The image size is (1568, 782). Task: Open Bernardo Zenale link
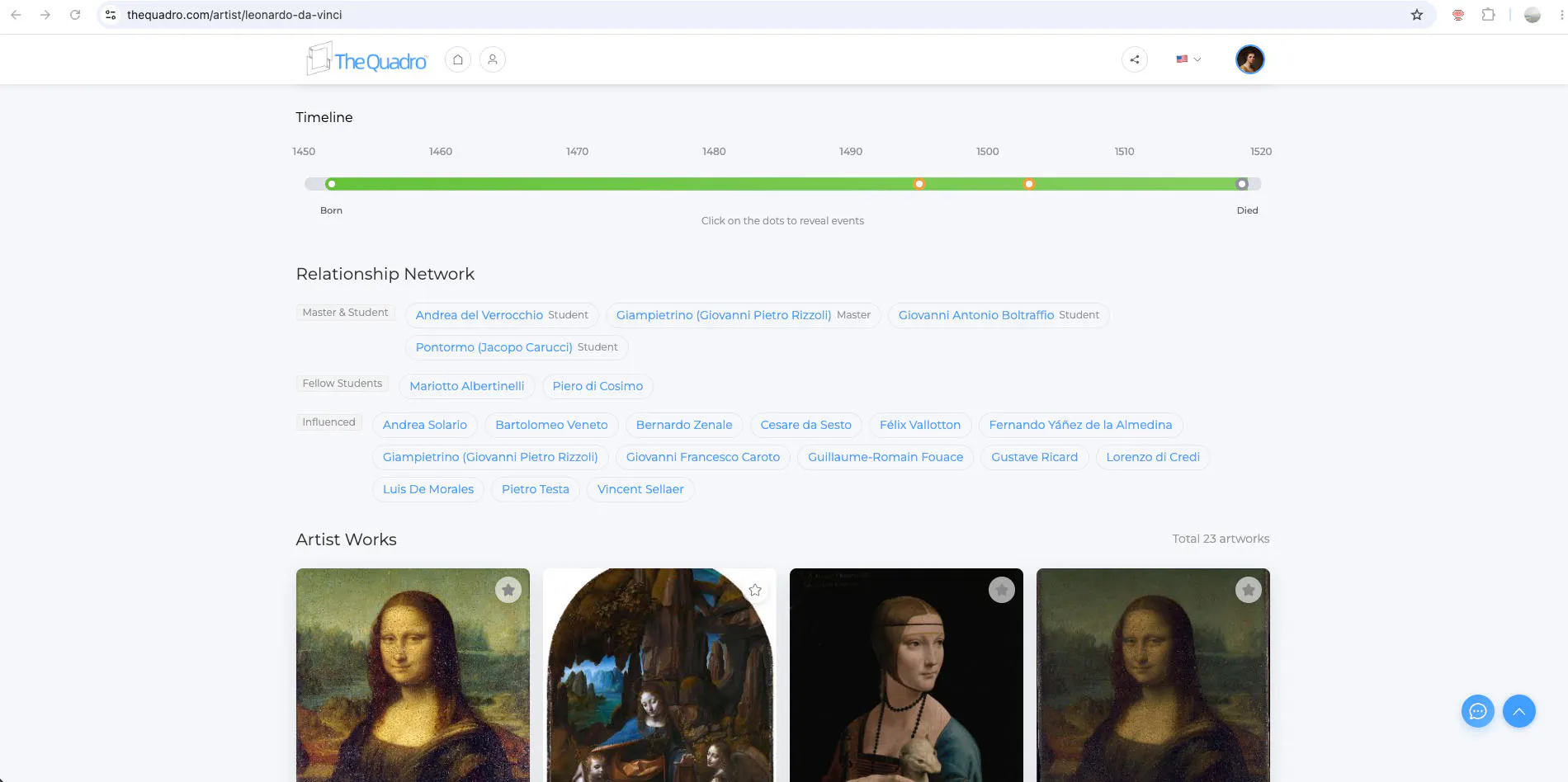[684, 425]
